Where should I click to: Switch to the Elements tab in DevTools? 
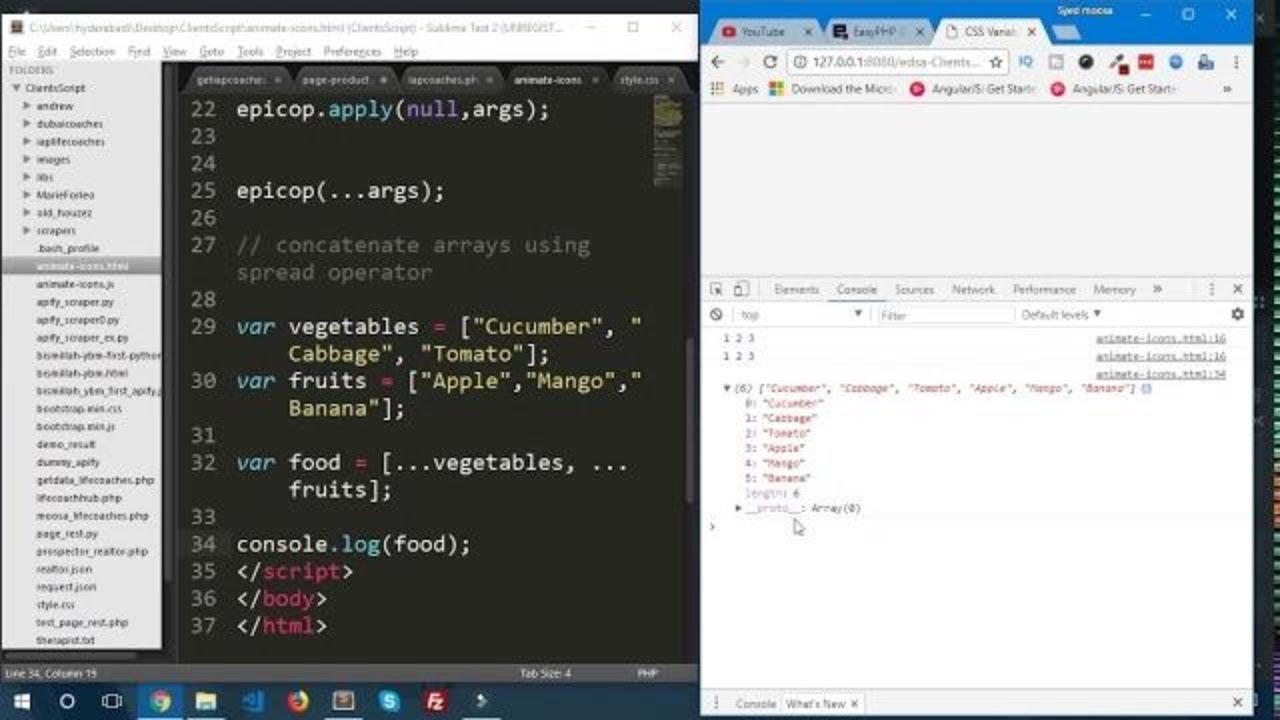[796, 289]
